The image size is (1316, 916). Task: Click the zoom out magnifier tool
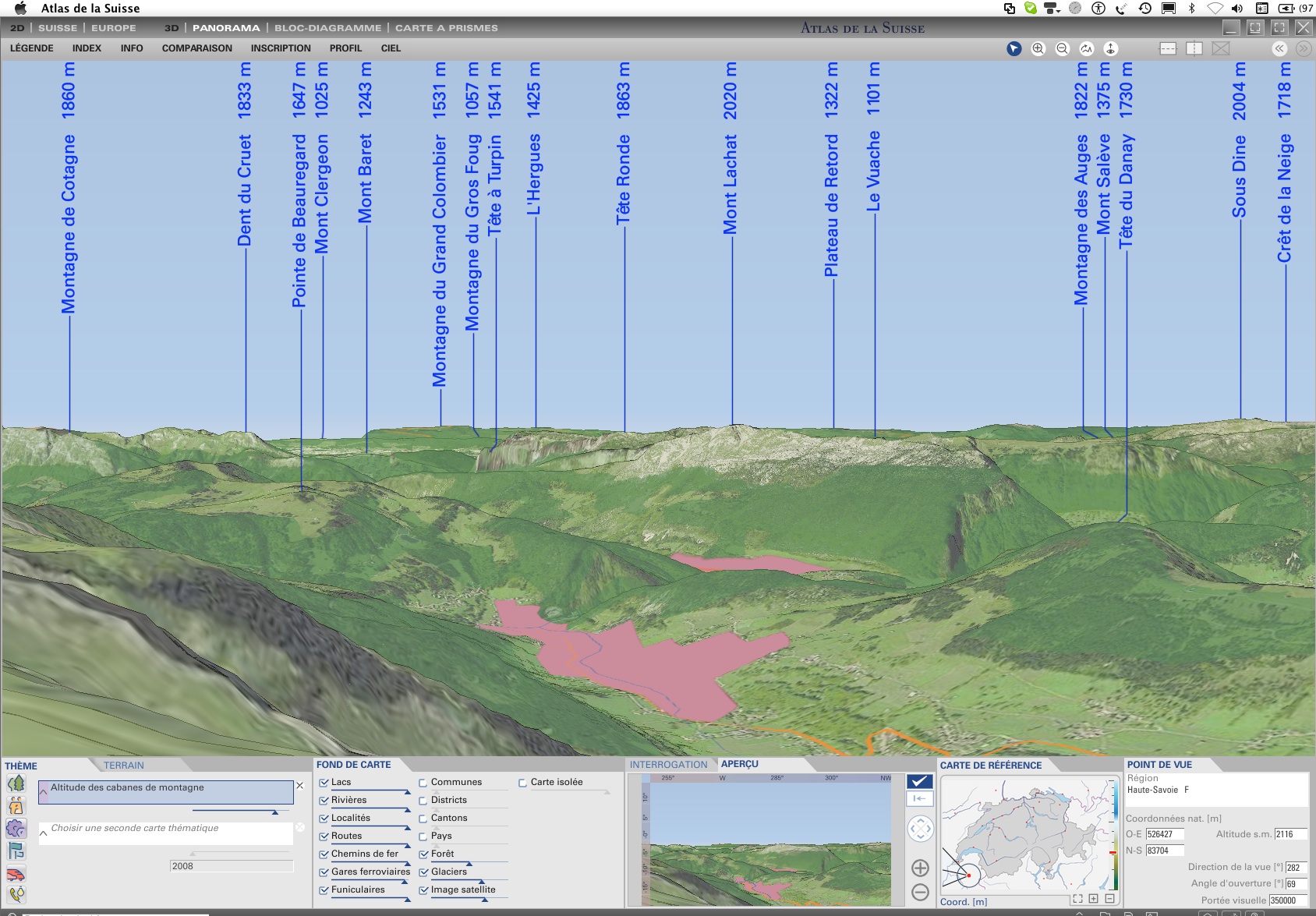pos(1062,48)
